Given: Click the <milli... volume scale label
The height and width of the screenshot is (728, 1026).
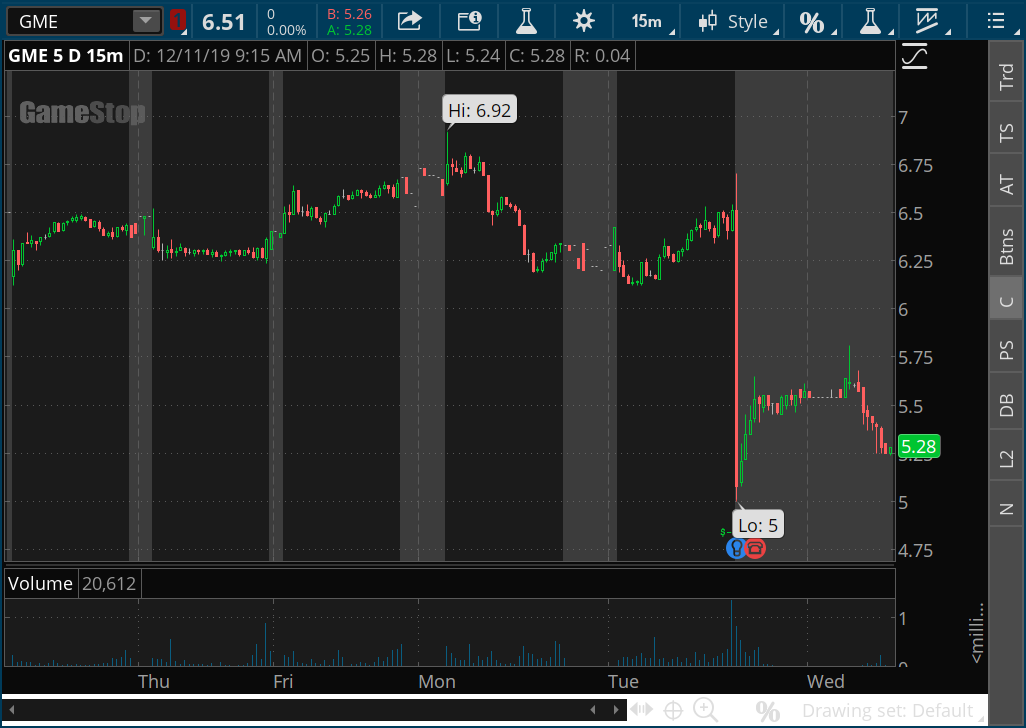Looking at the screenshot, I should point(976,633).
